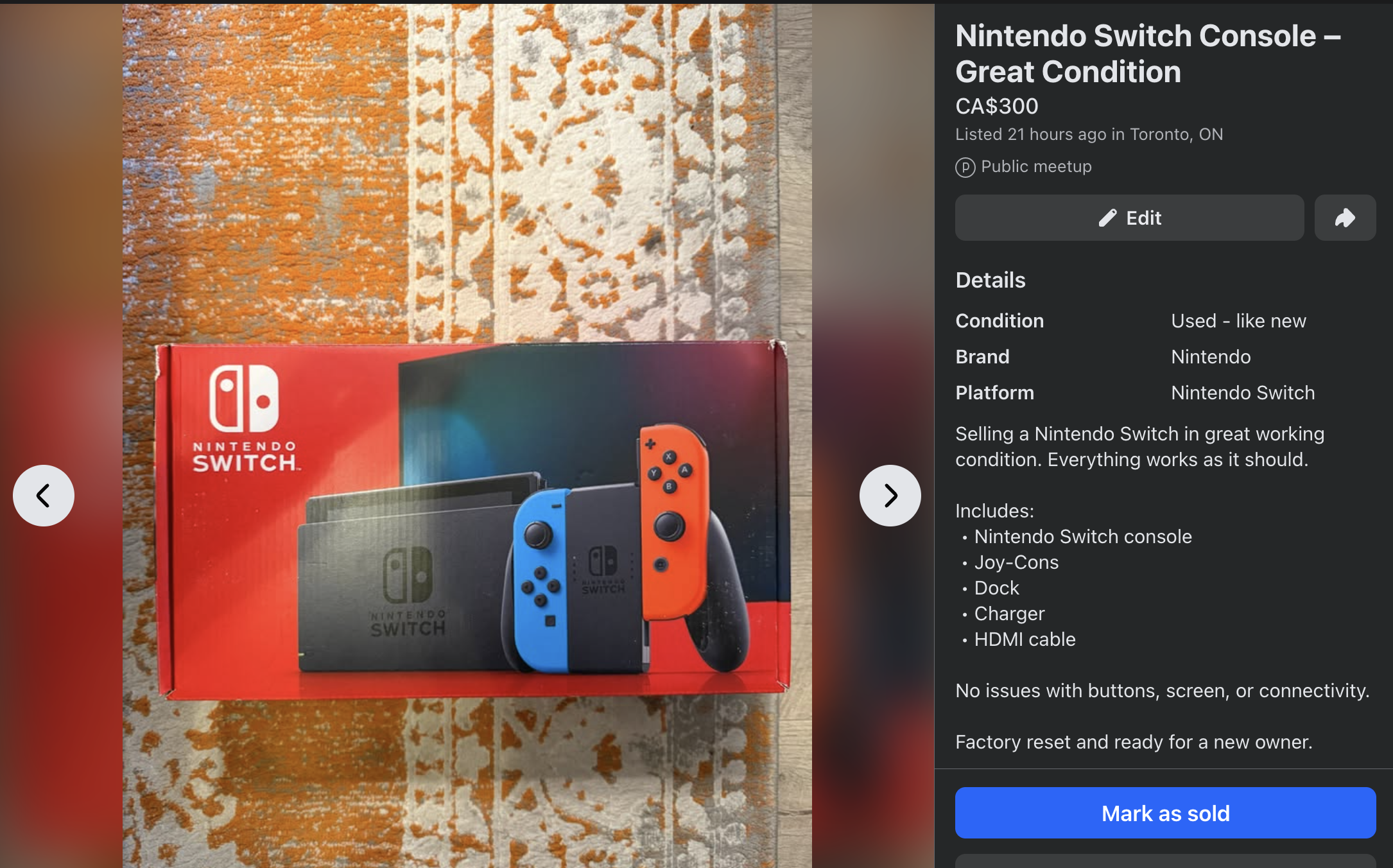The width and height of the screenshot is (1393, 868).
Task: Click the Factory reset description line
Action: click(x=1134, y=742)
